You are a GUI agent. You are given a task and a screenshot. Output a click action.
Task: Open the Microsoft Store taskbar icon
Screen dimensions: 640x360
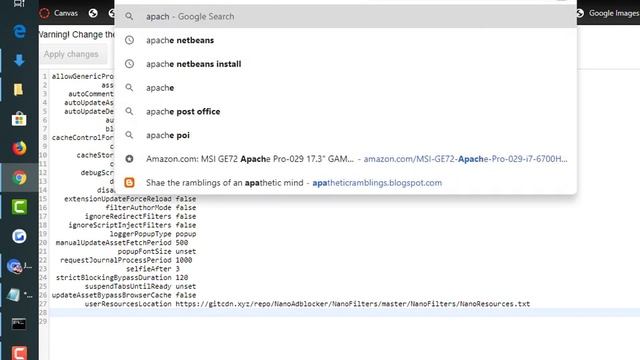19,119
